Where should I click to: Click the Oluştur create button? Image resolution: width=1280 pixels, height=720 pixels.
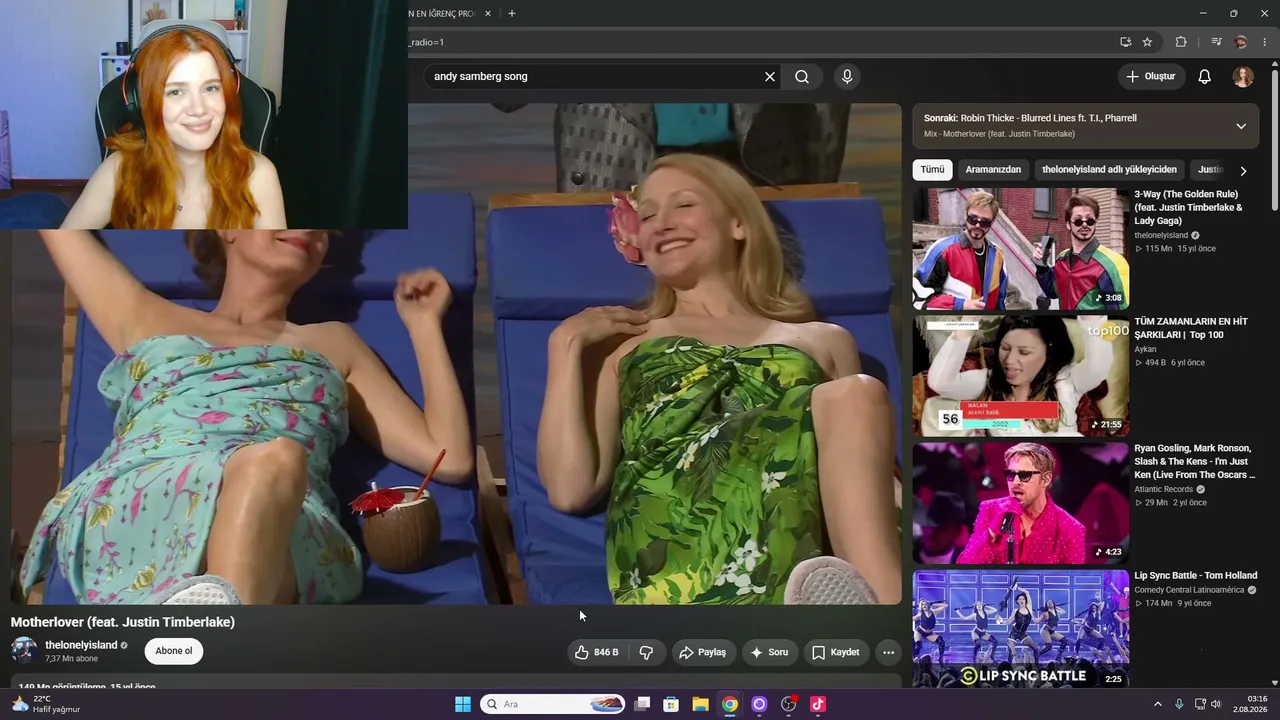click(1151, 77)
